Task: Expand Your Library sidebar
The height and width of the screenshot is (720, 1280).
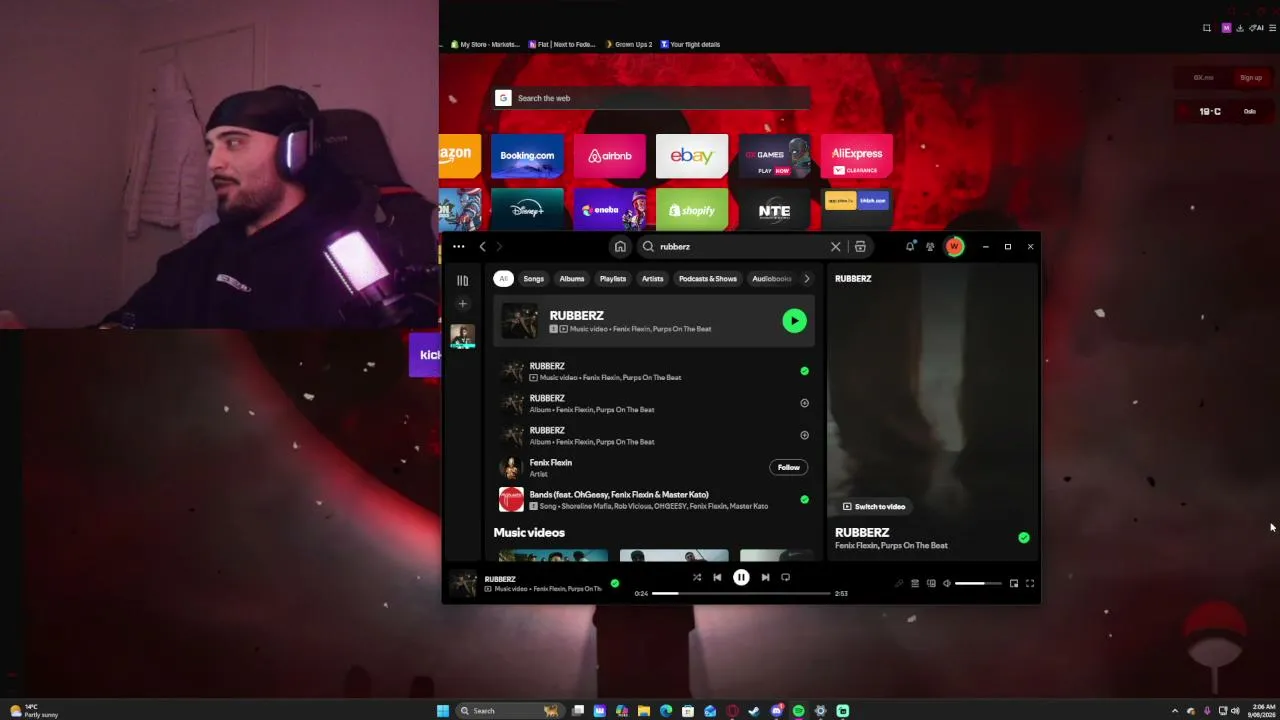Action: 462,281
